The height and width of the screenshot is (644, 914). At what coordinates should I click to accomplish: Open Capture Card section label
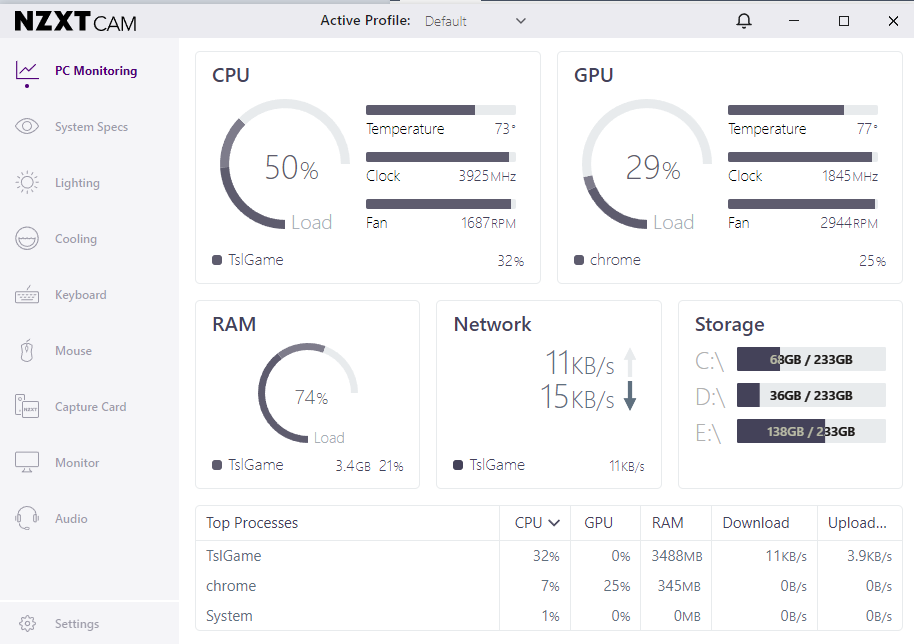[x=90, y=407]
